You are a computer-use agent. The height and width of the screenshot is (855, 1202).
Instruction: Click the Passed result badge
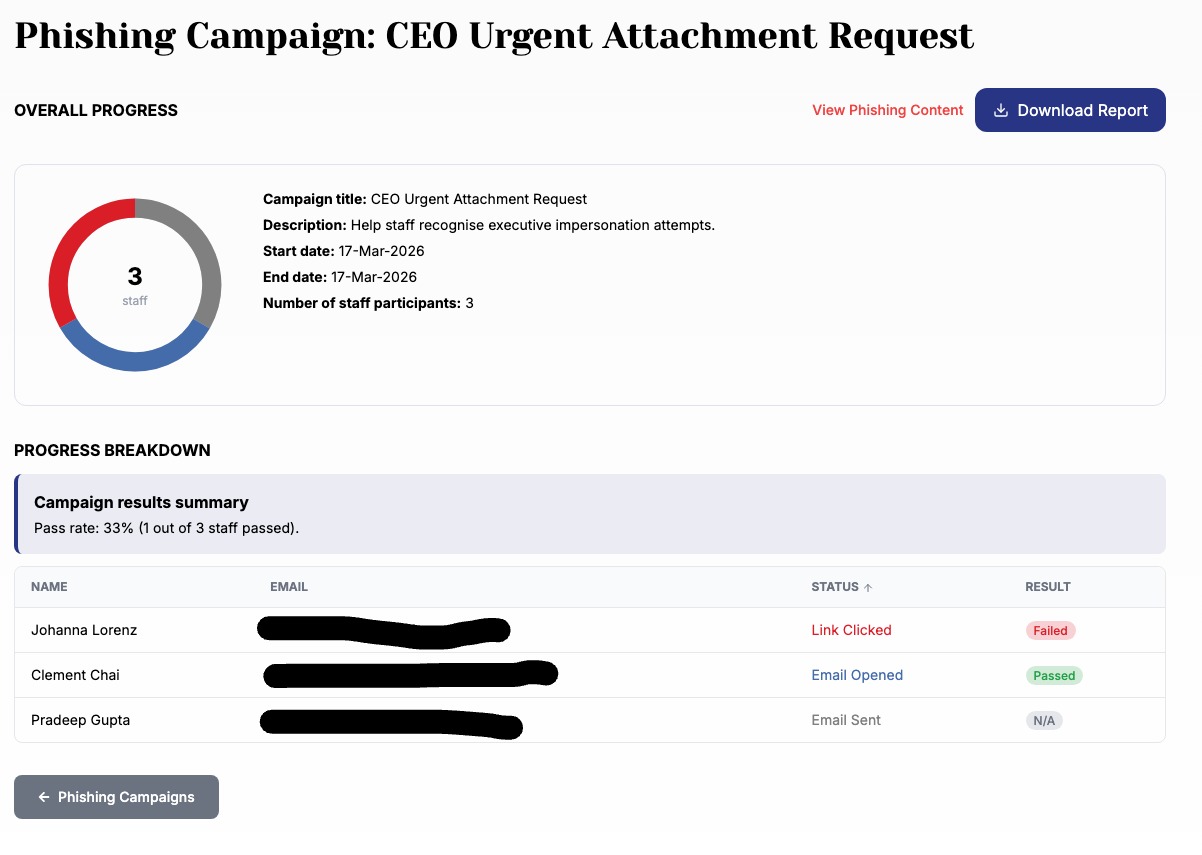[1054, 676]
